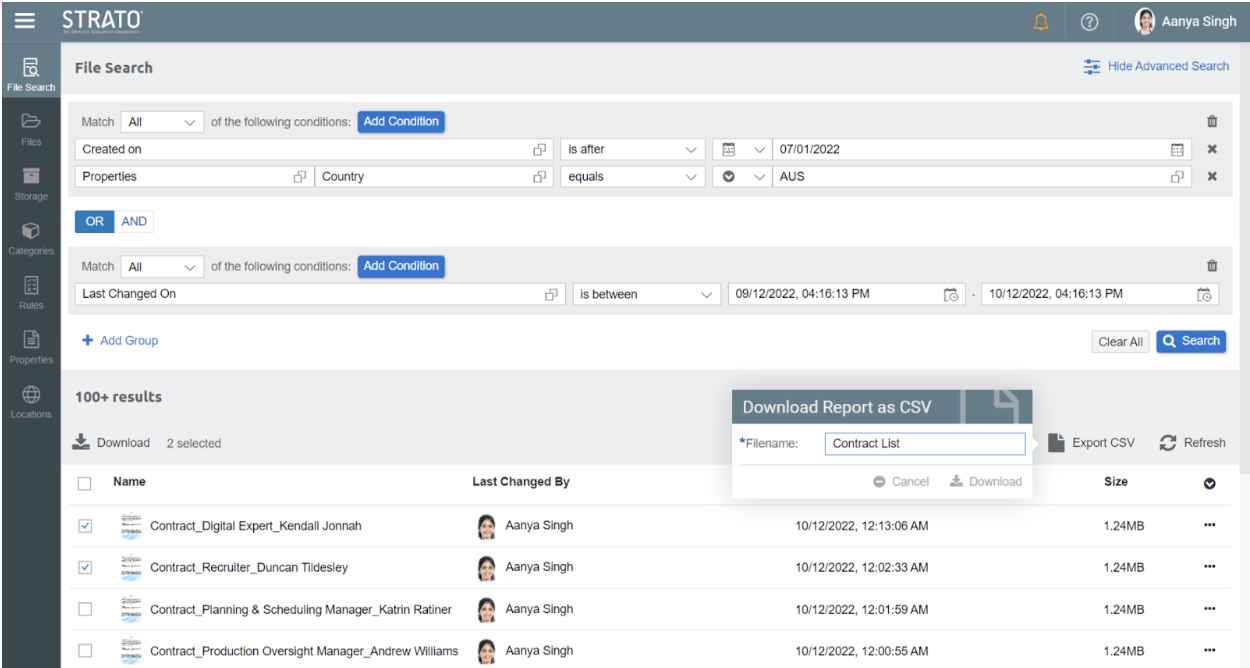Remove the Created on condition row
Screen dimensions: 1250x668
[x=1212, y=149]
